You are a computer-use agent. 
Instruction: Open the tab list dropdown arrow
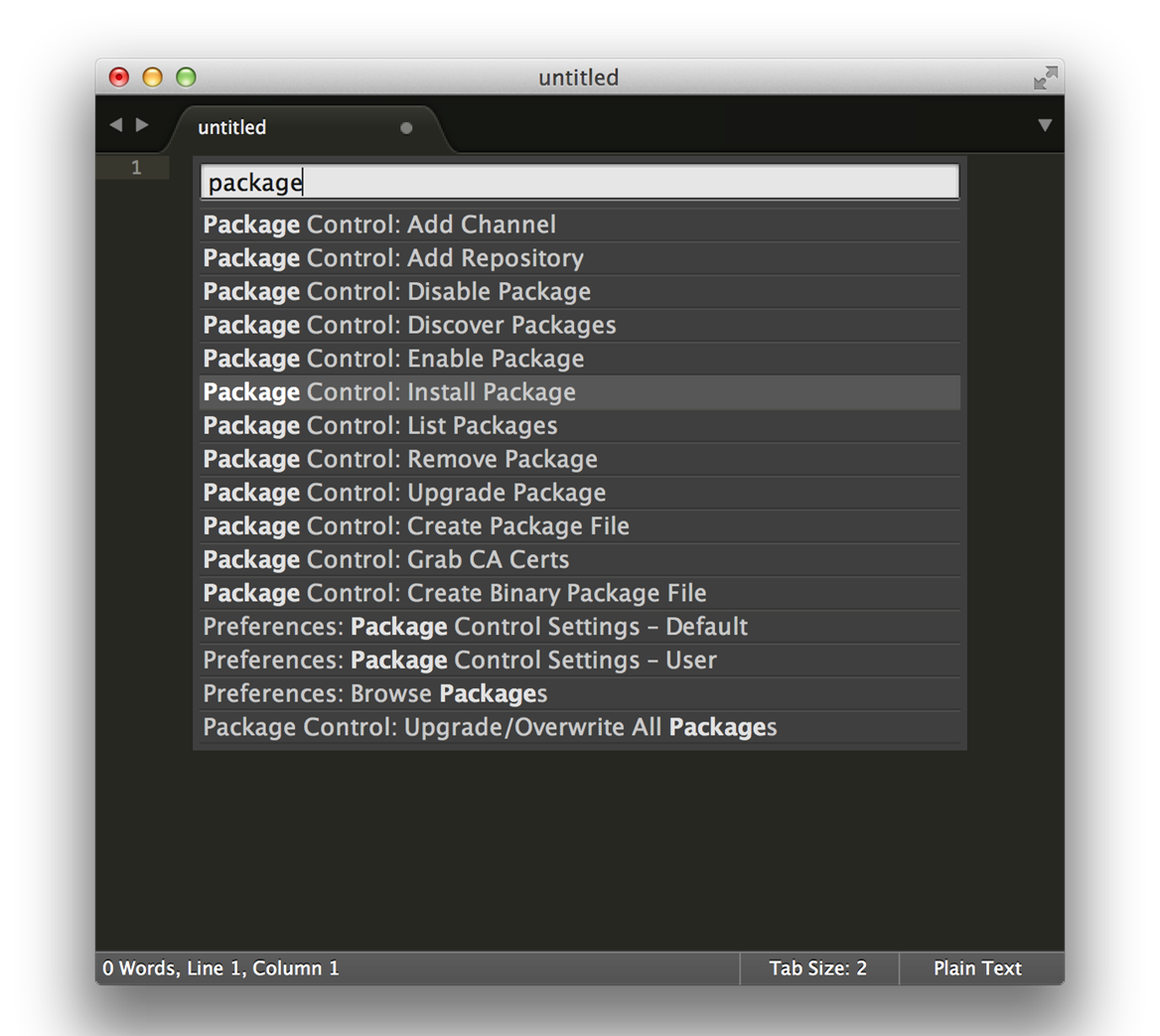click(x=1045, y=125)
